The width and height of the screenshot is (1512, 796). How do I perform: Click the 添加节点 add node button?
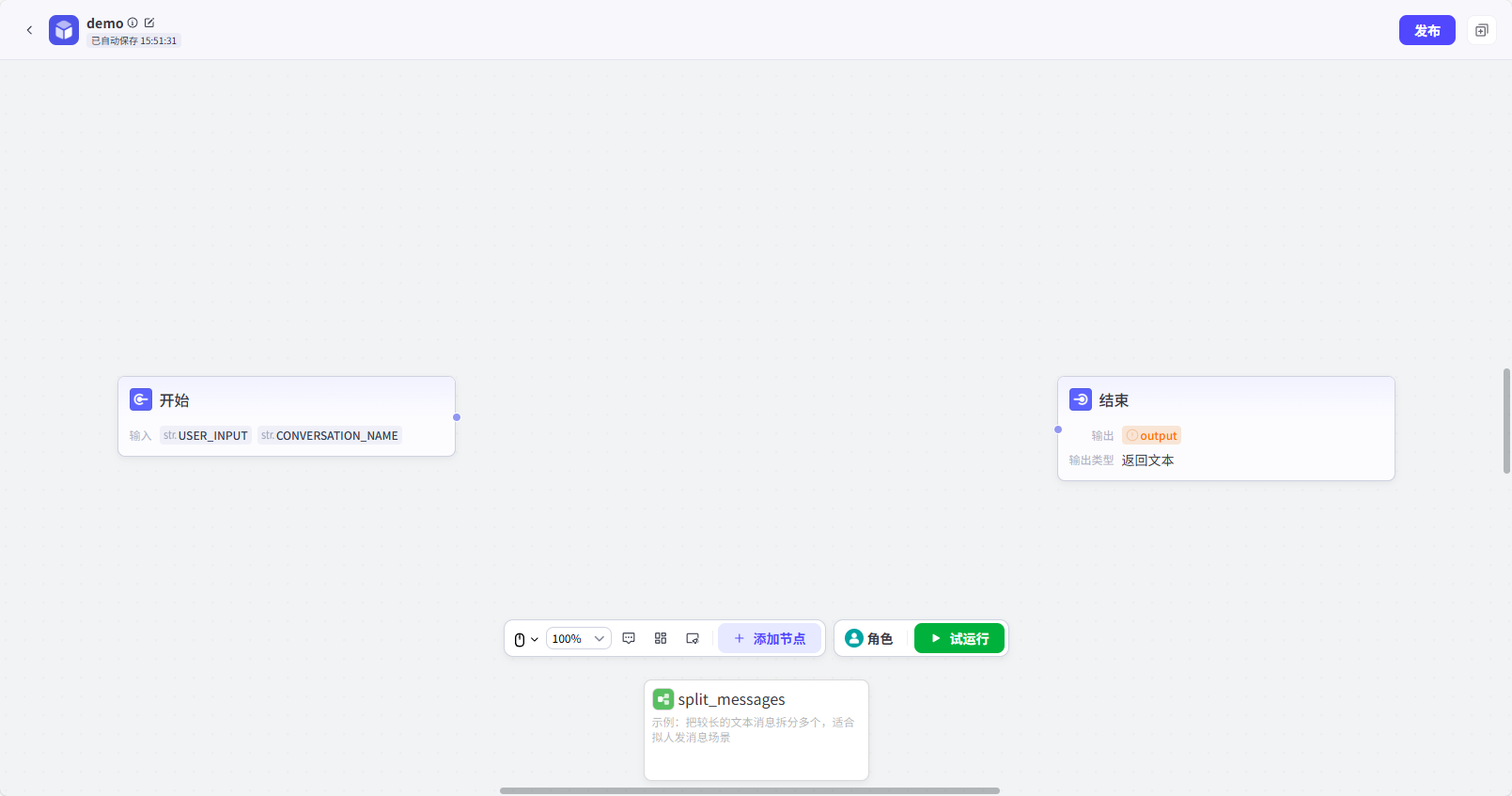tap(770, 639)
